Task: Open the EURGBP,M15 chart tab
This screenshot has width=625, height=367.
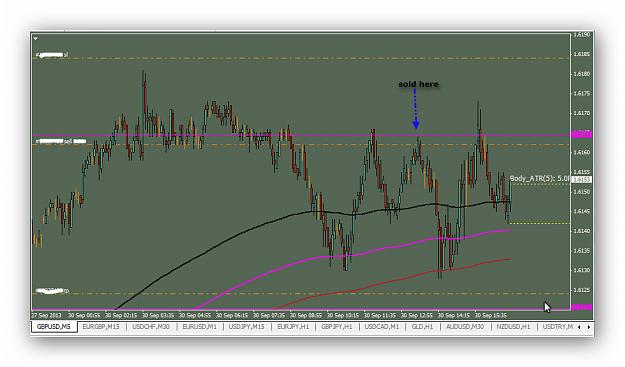Action: click(101, 327)
